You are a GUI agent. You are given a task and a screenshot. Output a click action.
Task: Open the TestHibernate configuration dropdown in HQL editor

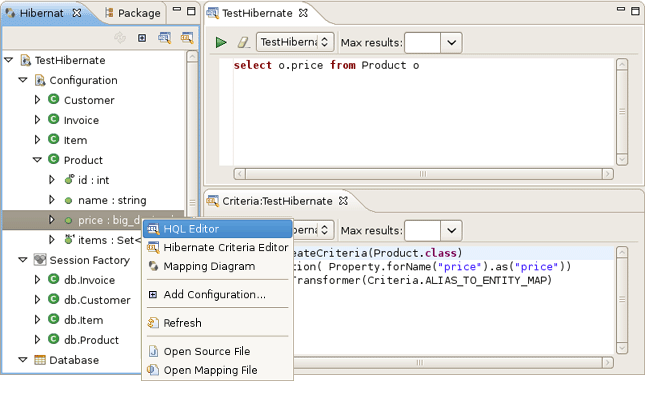click(x=295, y=42)
